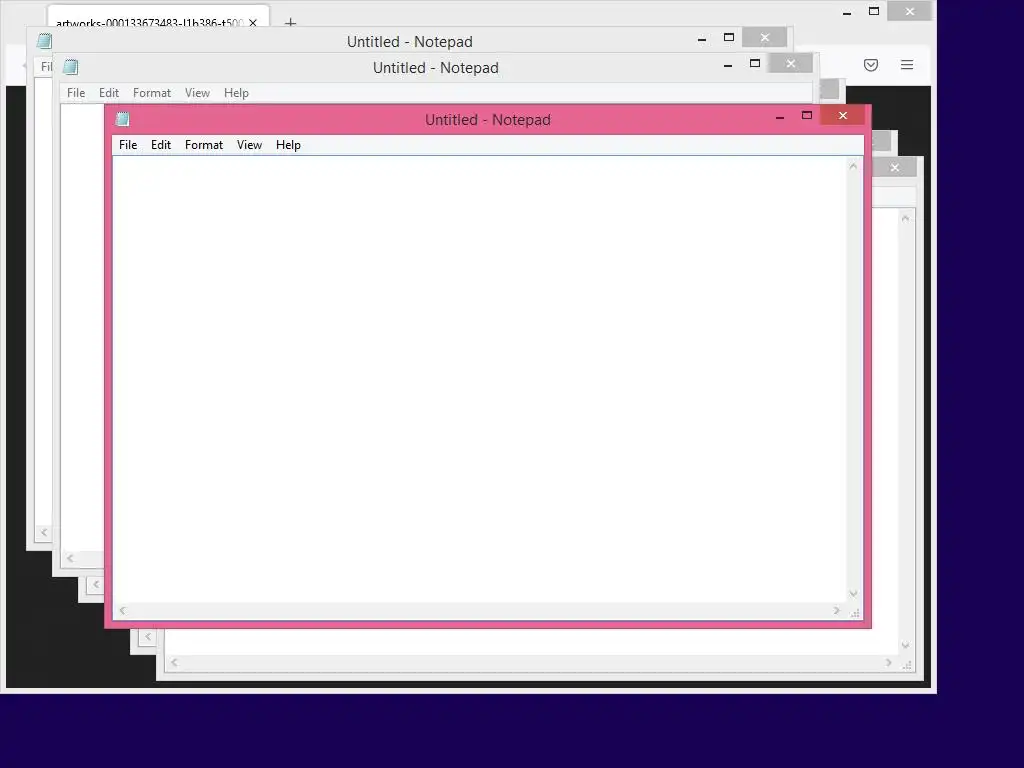Open File menu in front Notepad window
Viewport: 1024px width, 768px height.
(x=128, y=145)
